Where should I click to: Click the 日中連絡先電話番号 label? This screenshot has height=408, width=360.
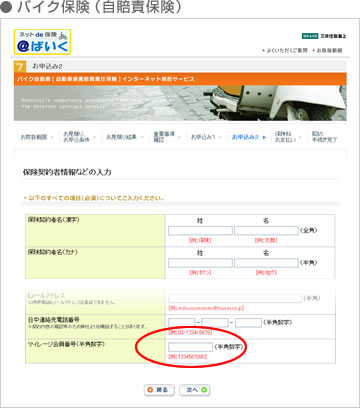click(54, 320)
